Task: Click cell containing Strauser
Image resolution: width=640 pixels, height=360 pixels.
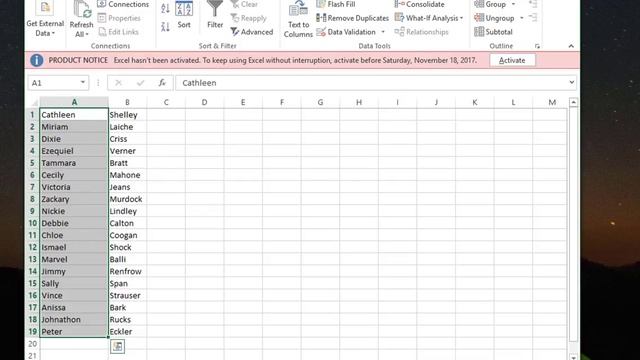Action: (127, 296)
